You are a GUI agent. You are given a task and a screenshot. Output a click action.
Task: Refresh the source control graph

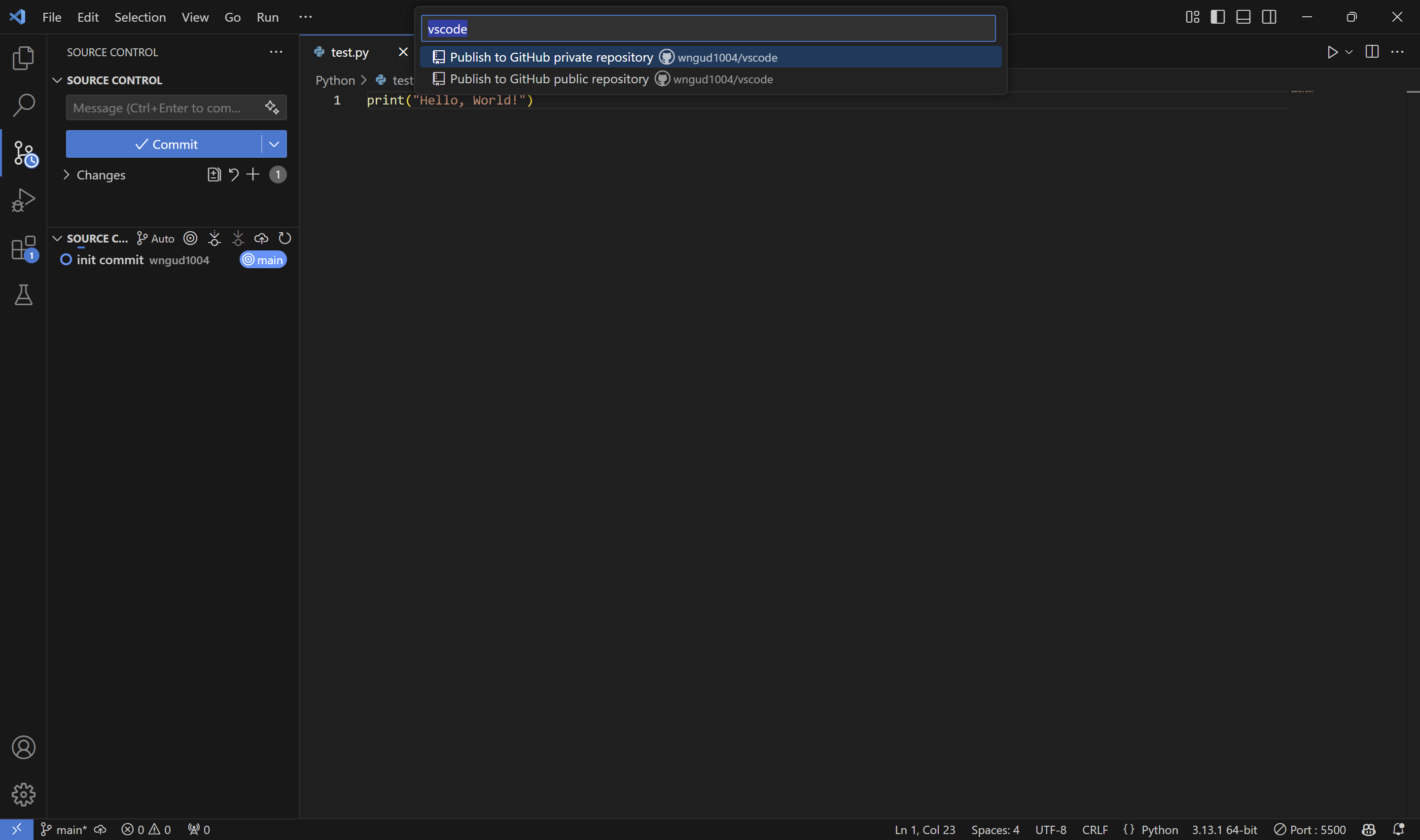[x=284, y=238]
